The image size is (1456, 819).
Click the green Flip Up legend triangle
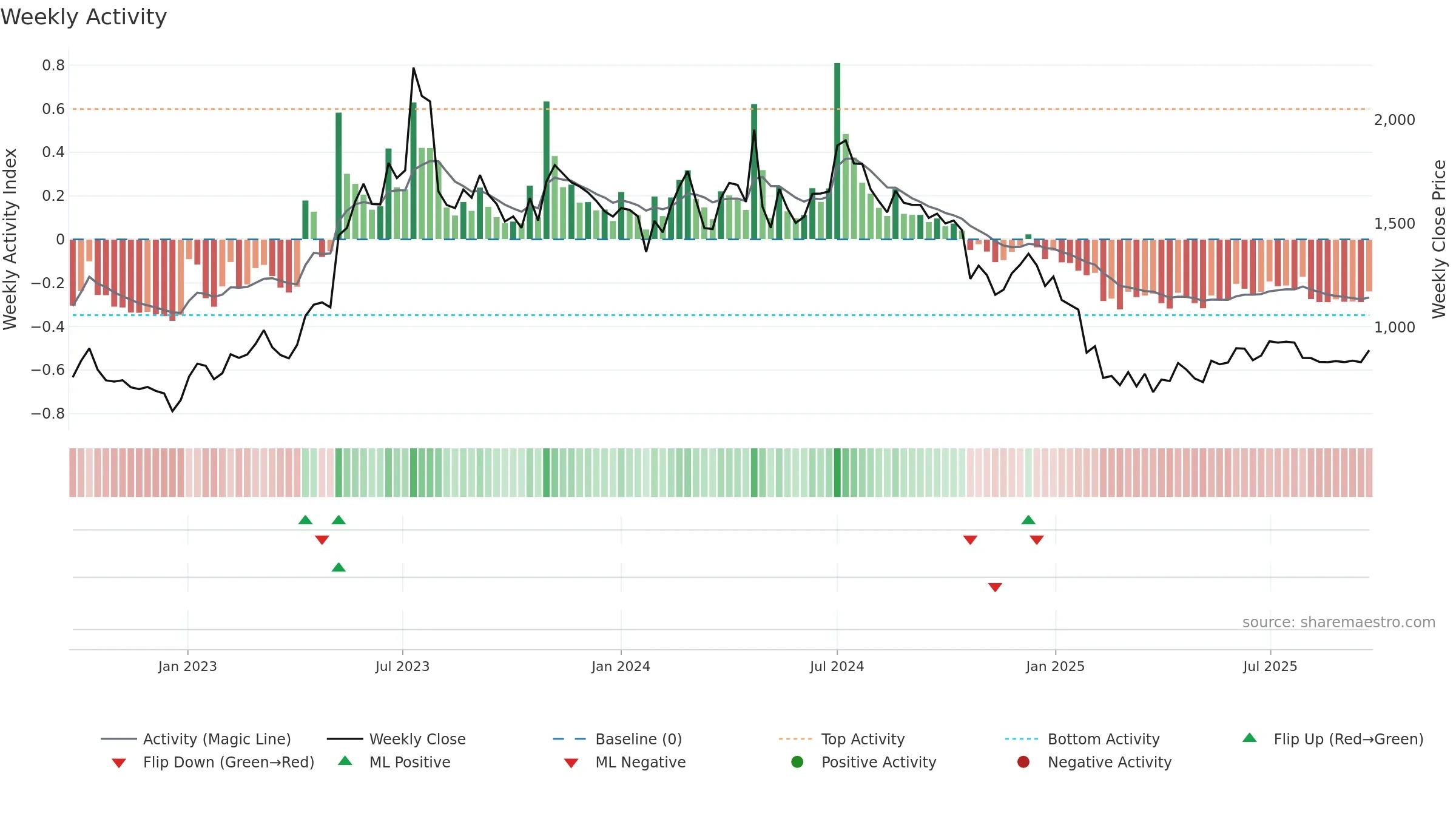click(1250, 738)
